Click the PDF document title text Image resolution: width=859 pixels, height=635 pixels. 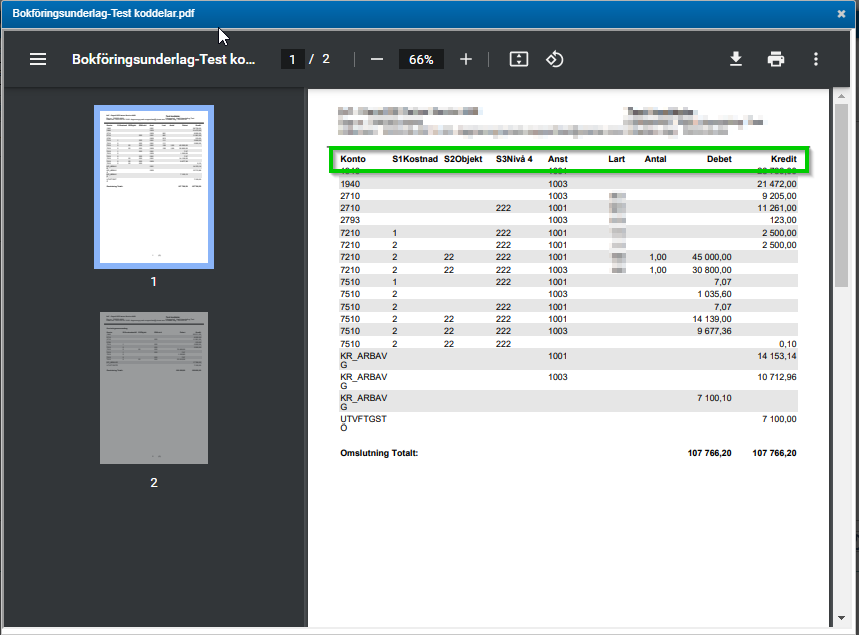[163, 59]
